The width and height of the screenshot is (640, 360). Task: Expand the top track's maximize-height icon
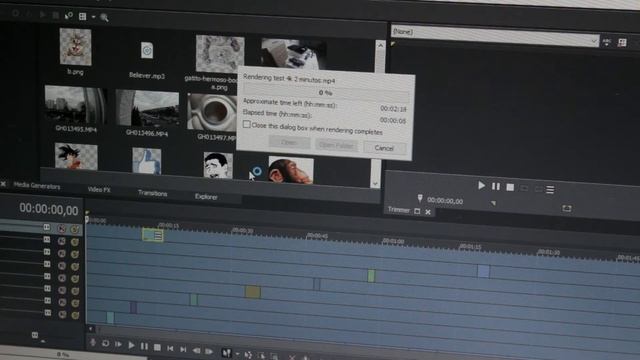[x=47, y=227]
